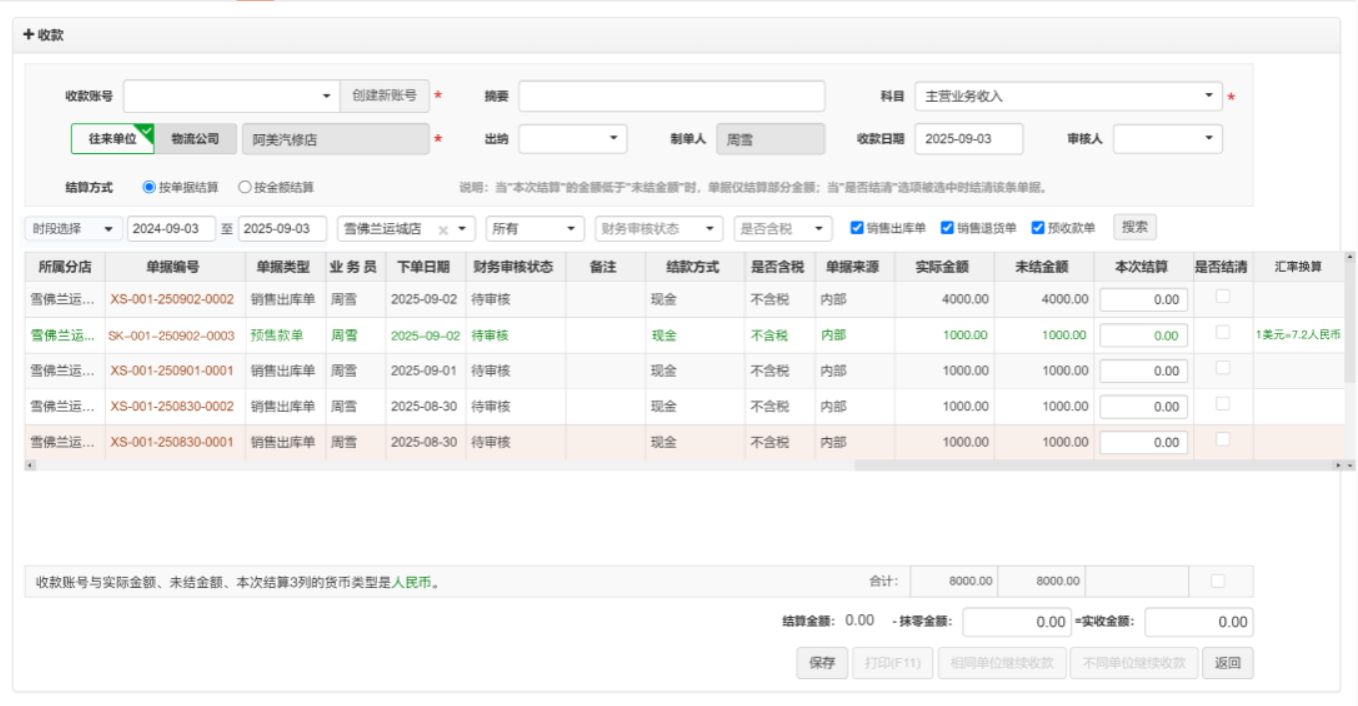Screen dimensions: 1358x706
Task: Toggle the 销售退货单 checkbox
Action: [947, 228]
